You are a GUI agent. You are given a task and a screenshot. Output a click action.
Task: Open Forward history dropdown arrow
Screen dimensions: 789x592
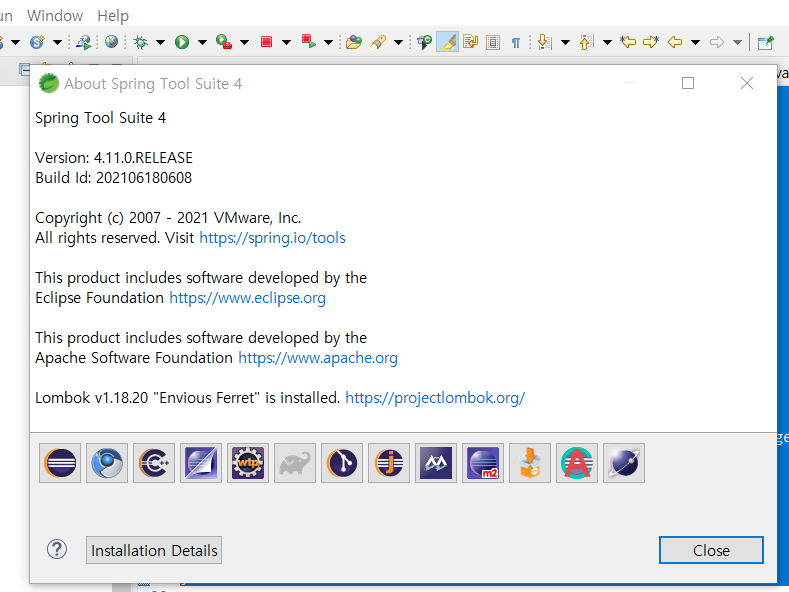(x=737, y=42)
